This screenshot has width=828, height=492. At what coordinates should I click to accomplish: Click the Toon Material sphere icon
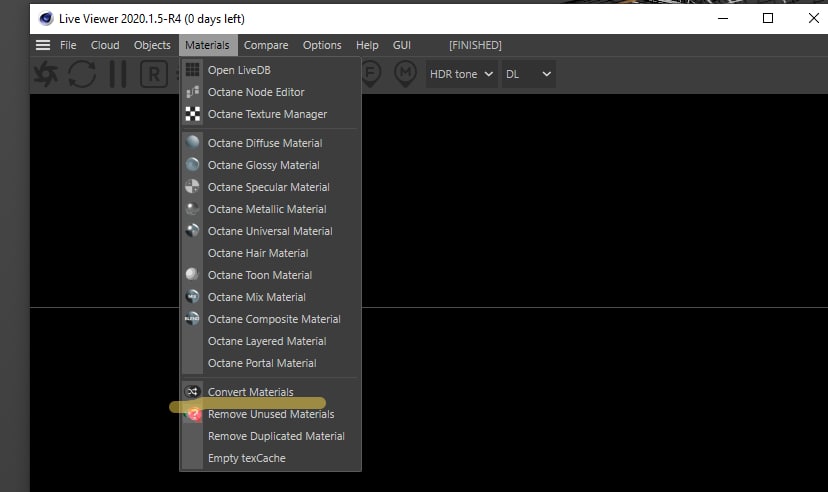[x=193, y=275]
